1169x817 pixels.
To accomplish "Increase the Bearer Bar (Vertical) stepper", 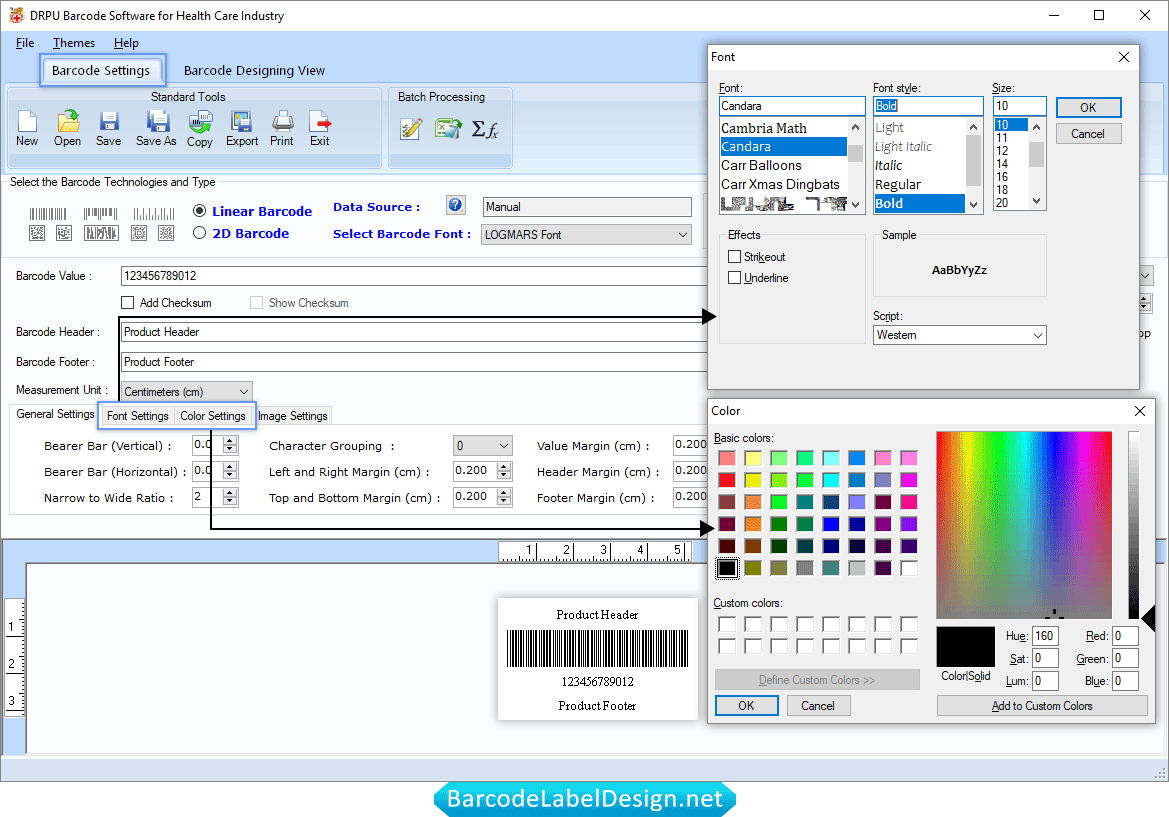I will [230, 441].
